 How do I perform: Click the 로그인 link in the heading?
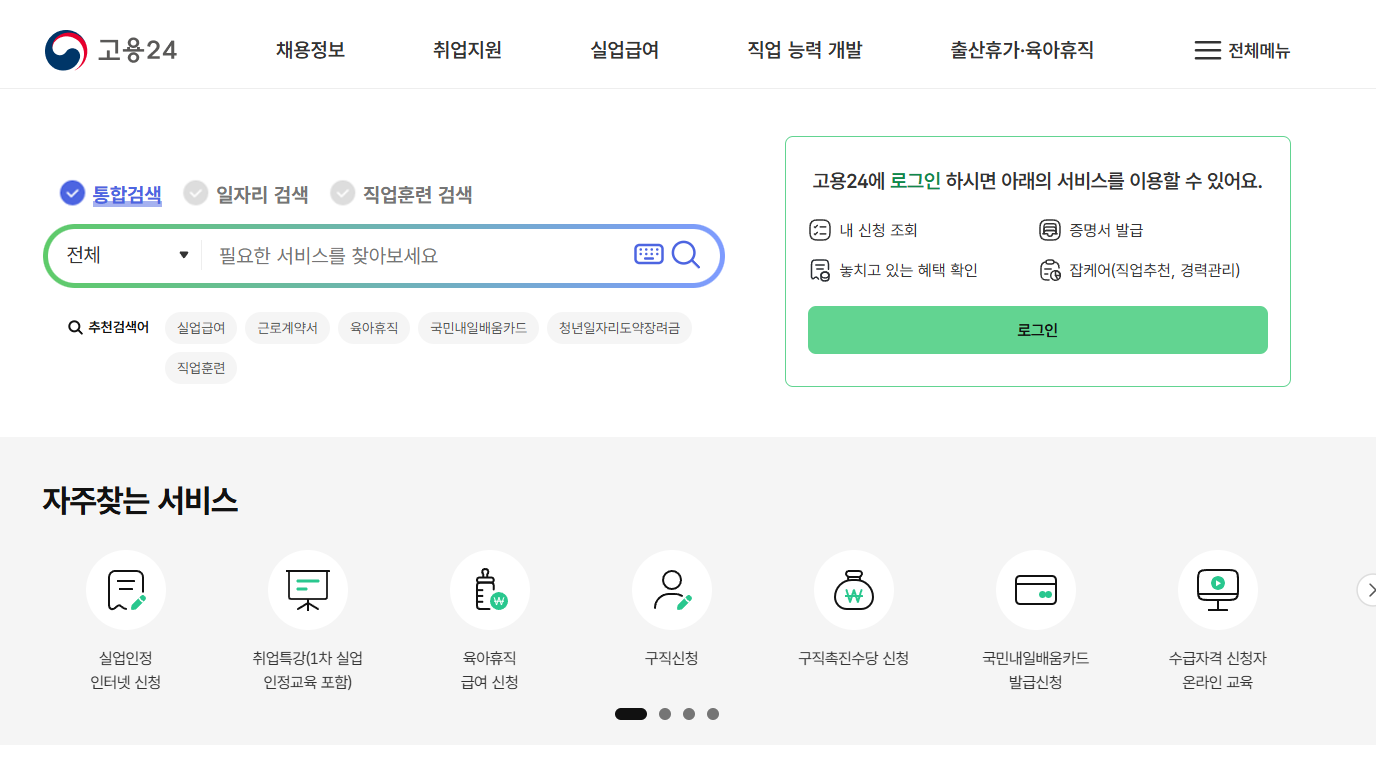click(x=915, y=181)
